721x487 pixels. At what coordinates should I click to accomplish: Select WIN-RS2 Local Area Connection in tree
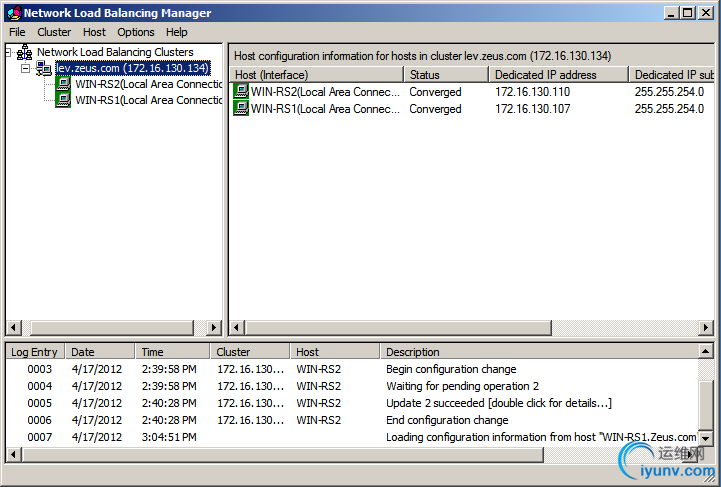(148, 84)
